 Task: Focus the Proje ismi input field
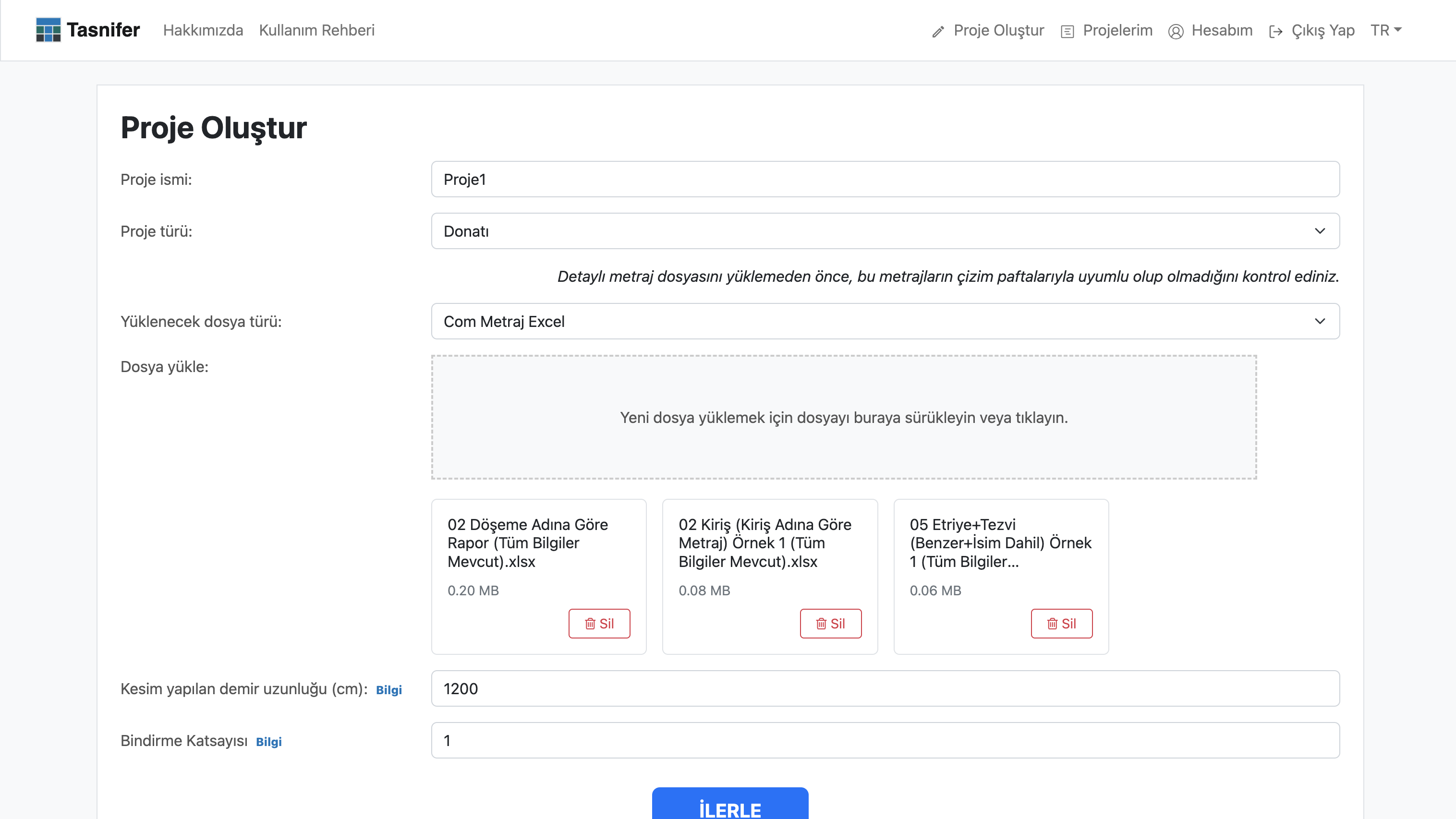885,179
